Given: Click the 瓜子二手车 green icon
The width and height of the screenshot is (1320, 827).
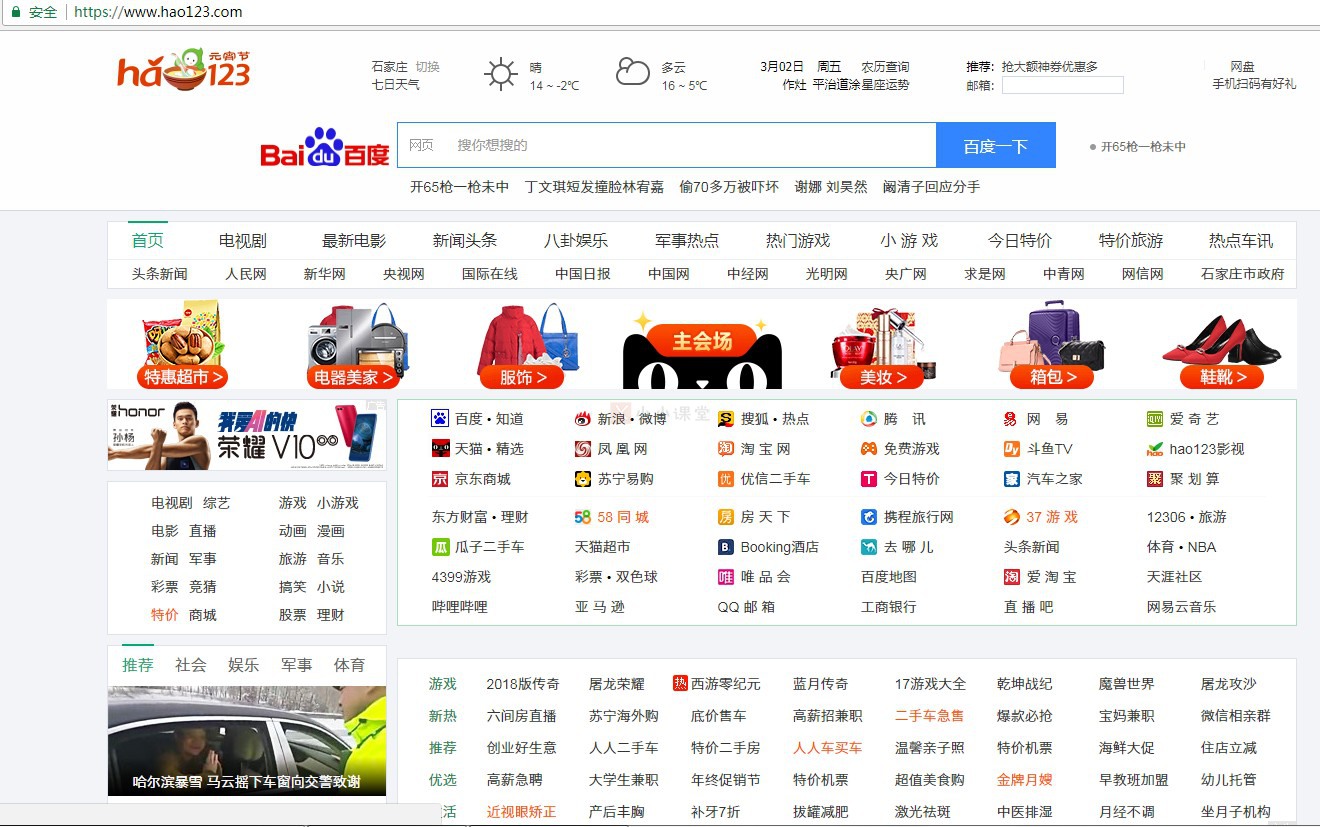Looking at the screenshot, I should tap(440, 547).
